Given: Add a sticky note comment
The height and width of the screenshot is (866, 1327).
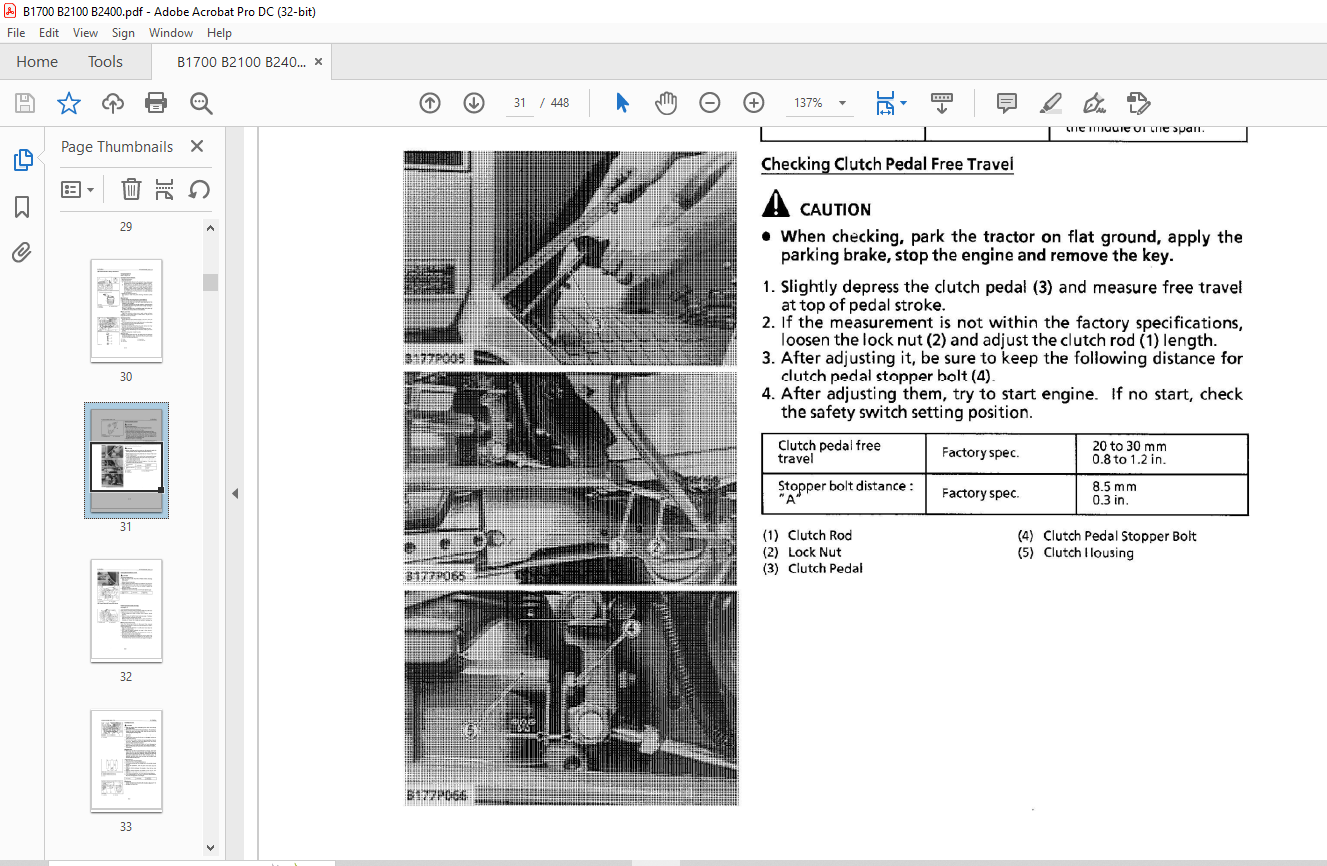Looking at the screenshot, I should 1007,103.
